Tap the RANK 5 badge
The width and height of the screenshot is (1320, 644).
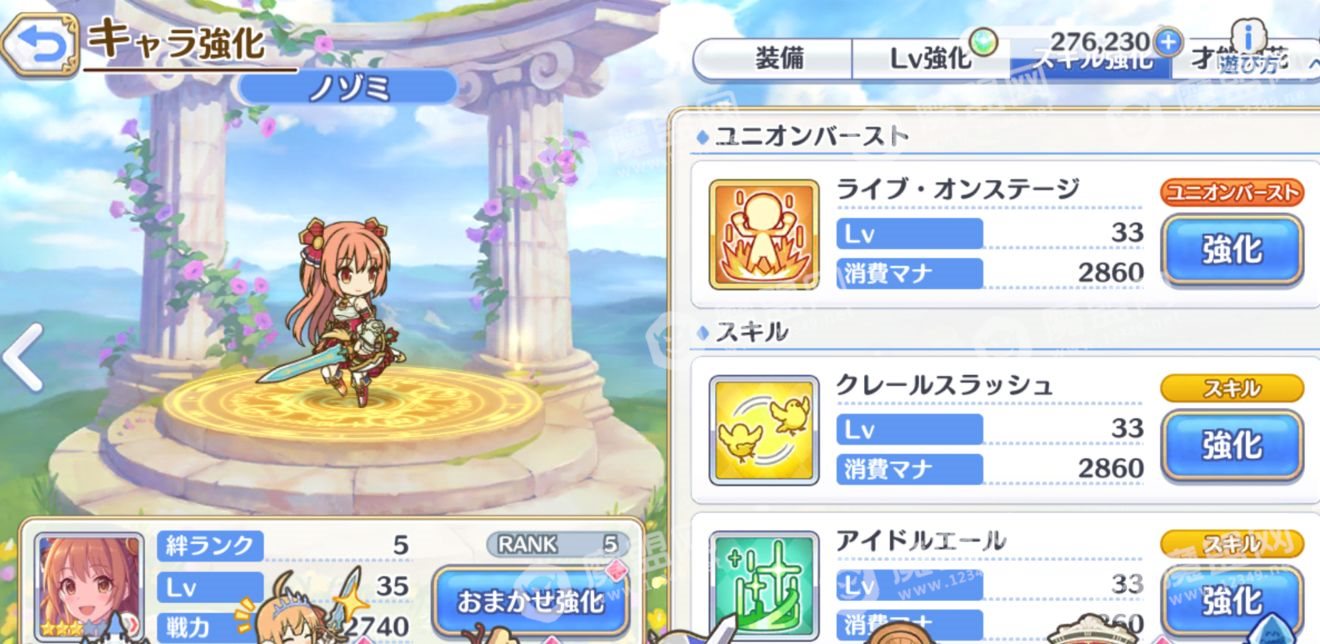(558, 544)
